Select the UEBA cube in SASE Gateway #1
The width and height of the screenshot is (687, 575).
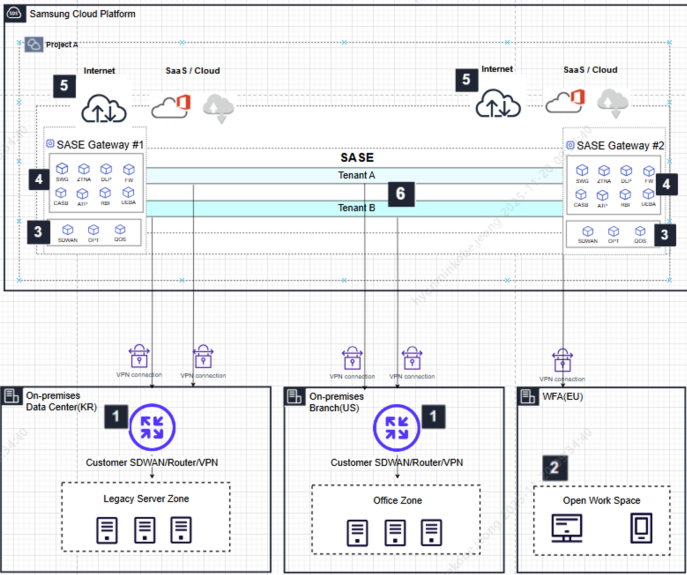coord(128,192)
